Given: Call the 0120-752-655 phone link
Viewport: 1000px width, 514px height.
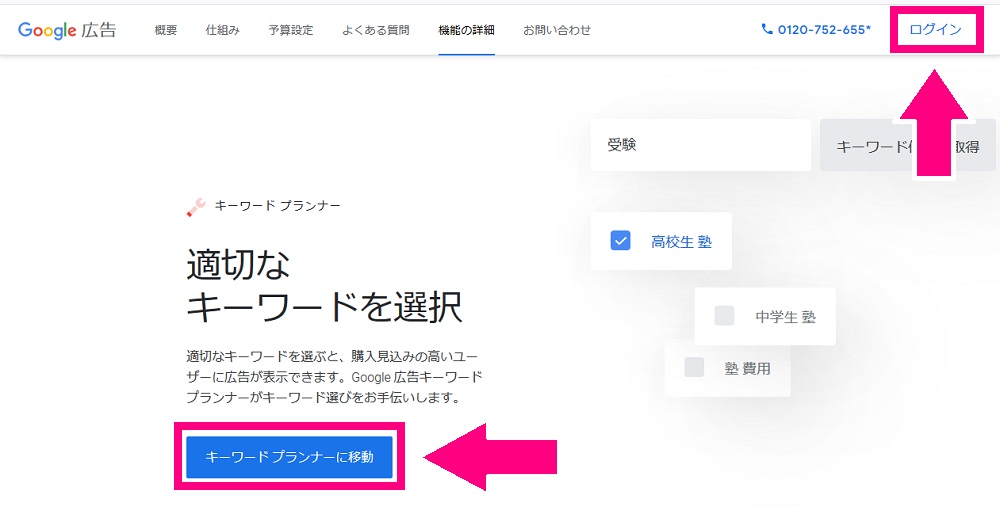Looking at the screenshot, I should [816, 29].
